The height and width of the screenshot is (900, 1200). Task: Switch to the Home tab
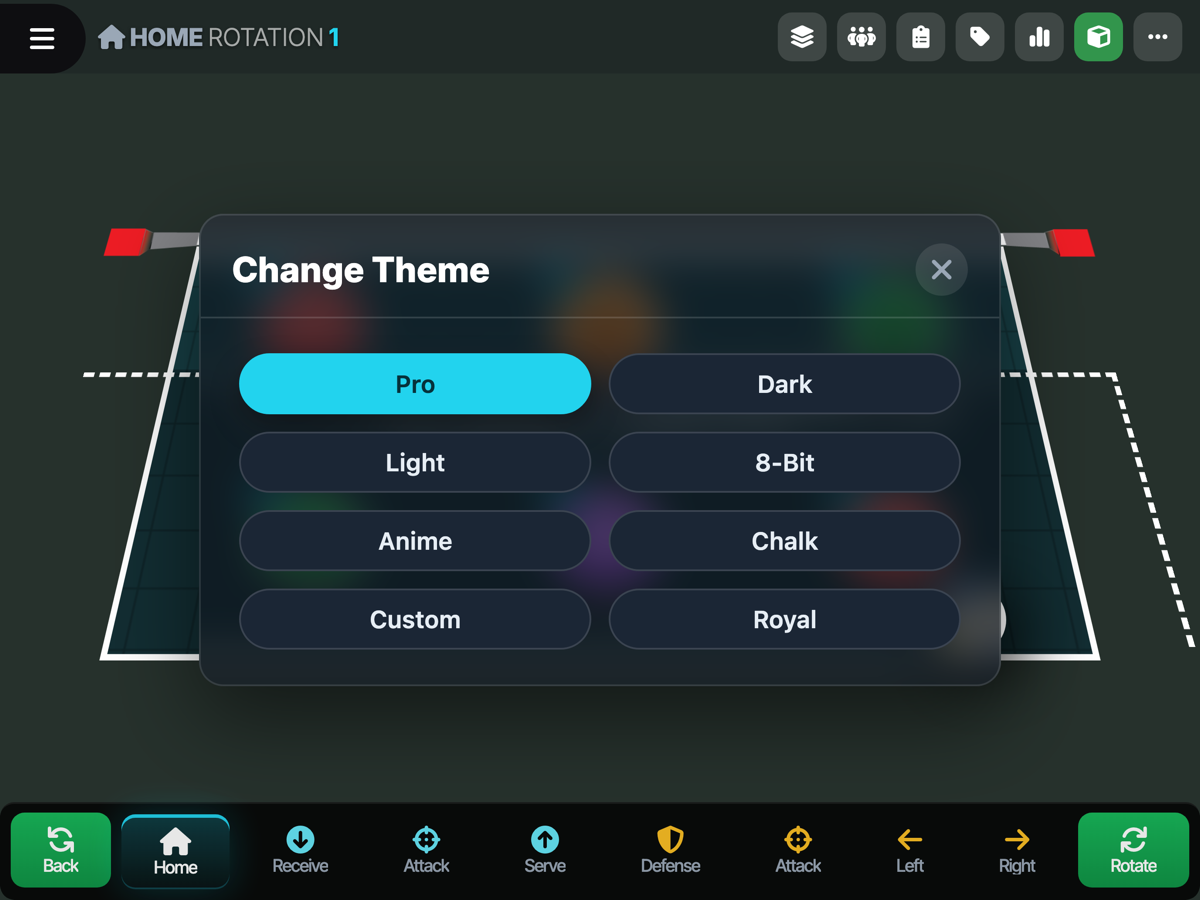175,851
